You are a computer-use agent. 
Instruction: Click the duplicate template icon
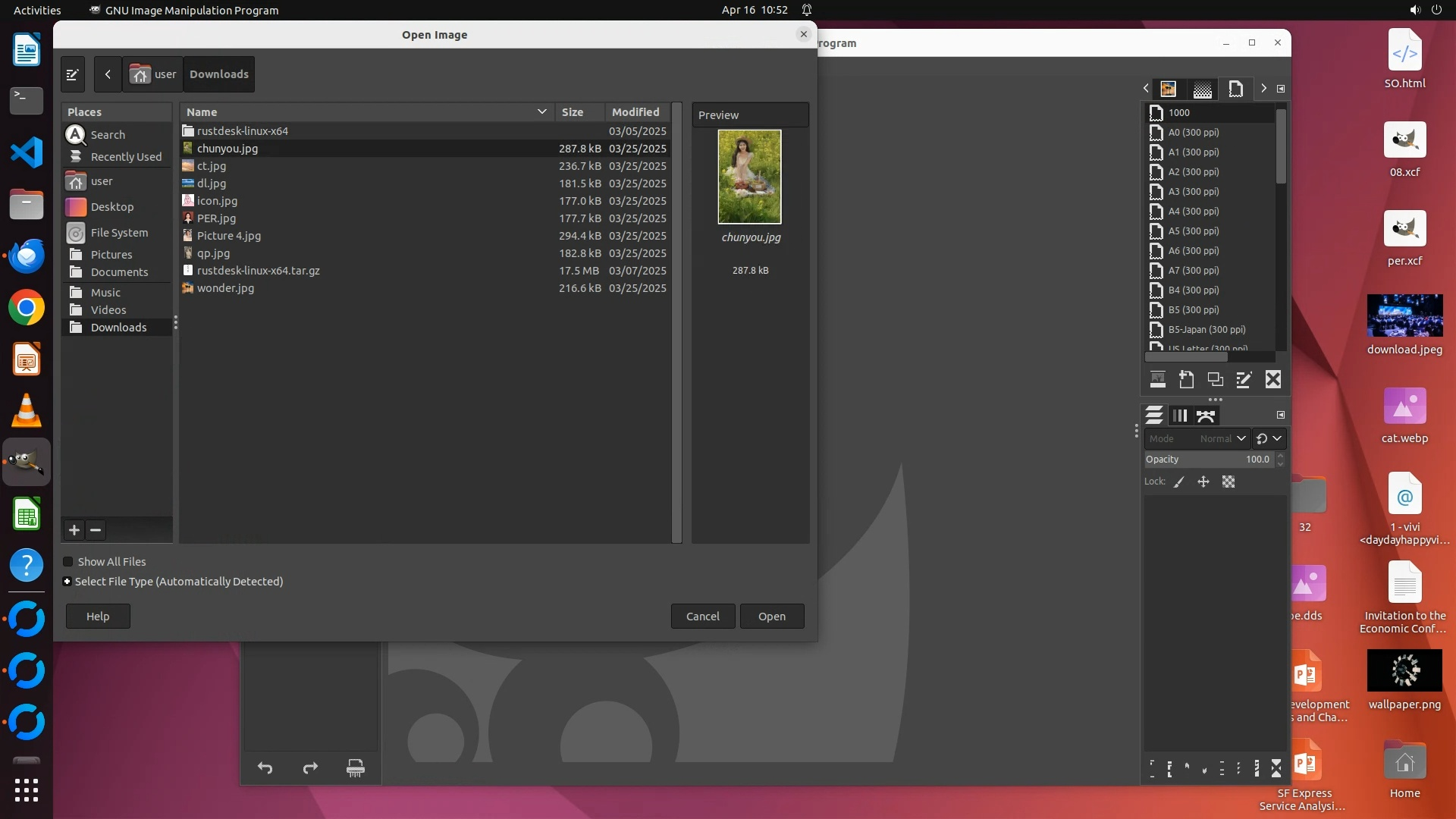point(1215,380)
